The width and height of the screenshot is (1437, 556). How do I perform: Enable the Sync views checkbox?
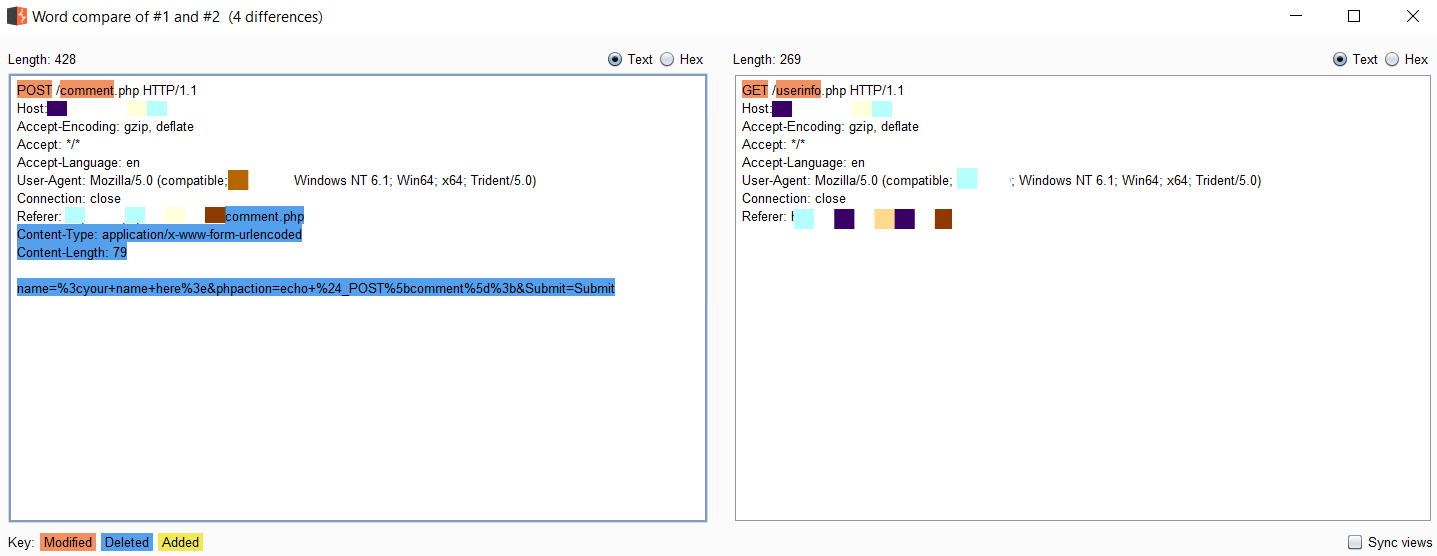[x=1355, y=542]
